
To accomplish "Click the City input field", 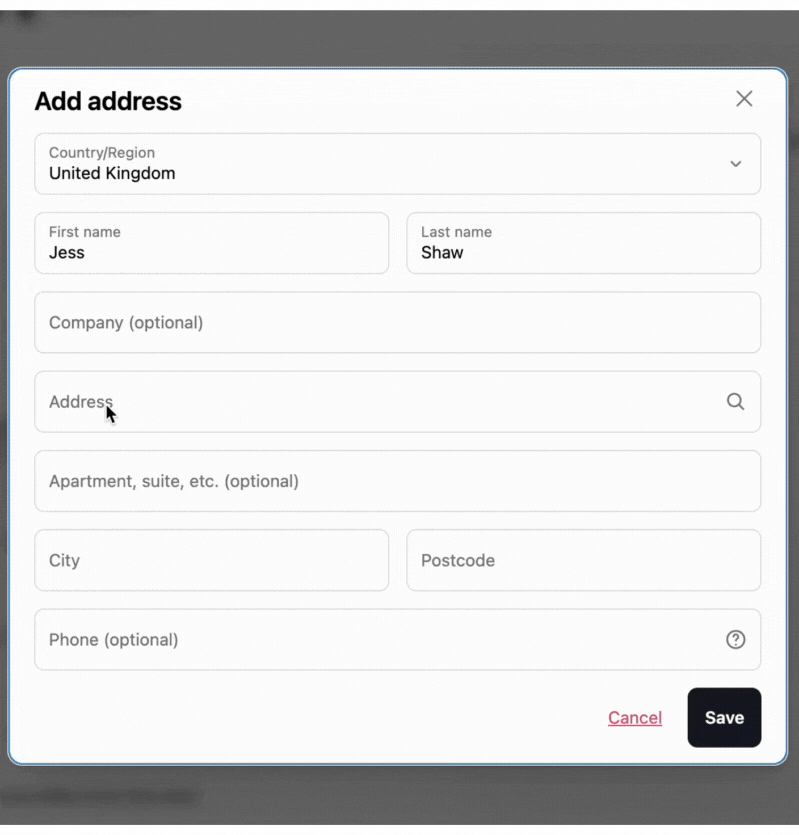I will [211, 560].
